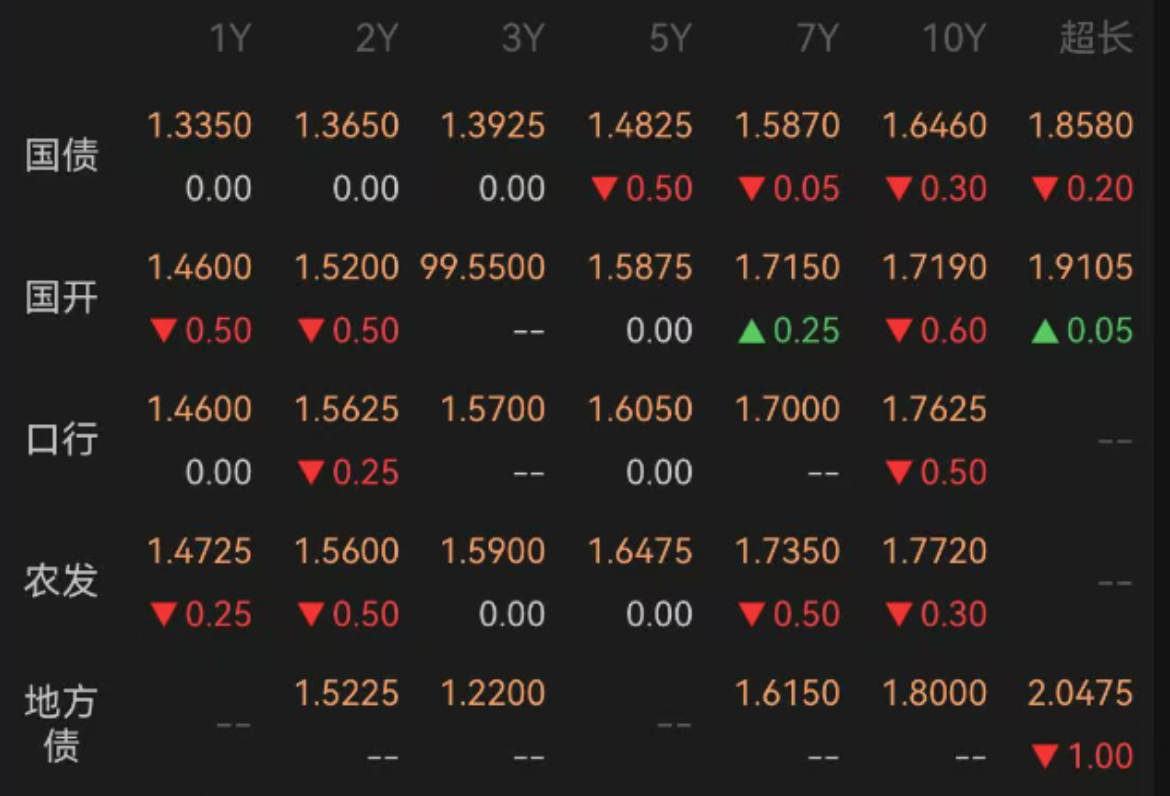Screen dimensions: 1170x796
Task: Select the 1Y tenor column header
Action: pyautogui.click(x=230, y=37)
